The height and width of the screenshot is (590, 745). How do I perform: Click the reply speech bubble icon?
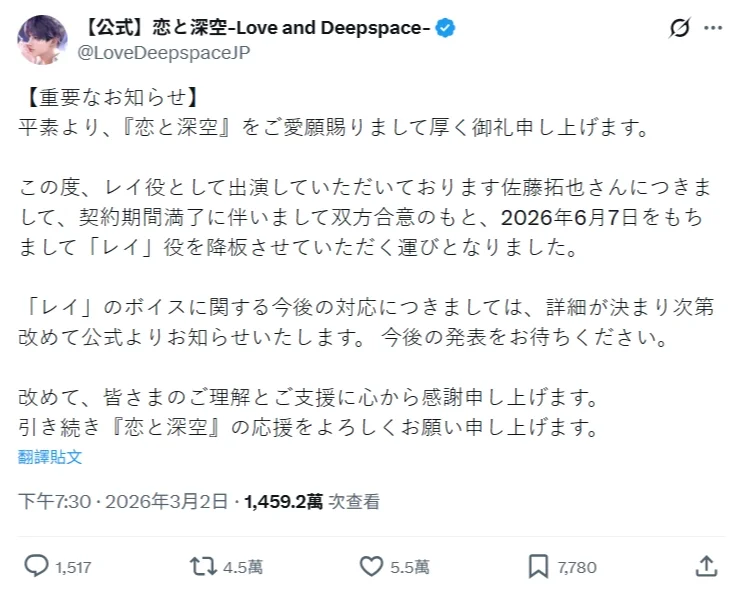click(36, 566)
